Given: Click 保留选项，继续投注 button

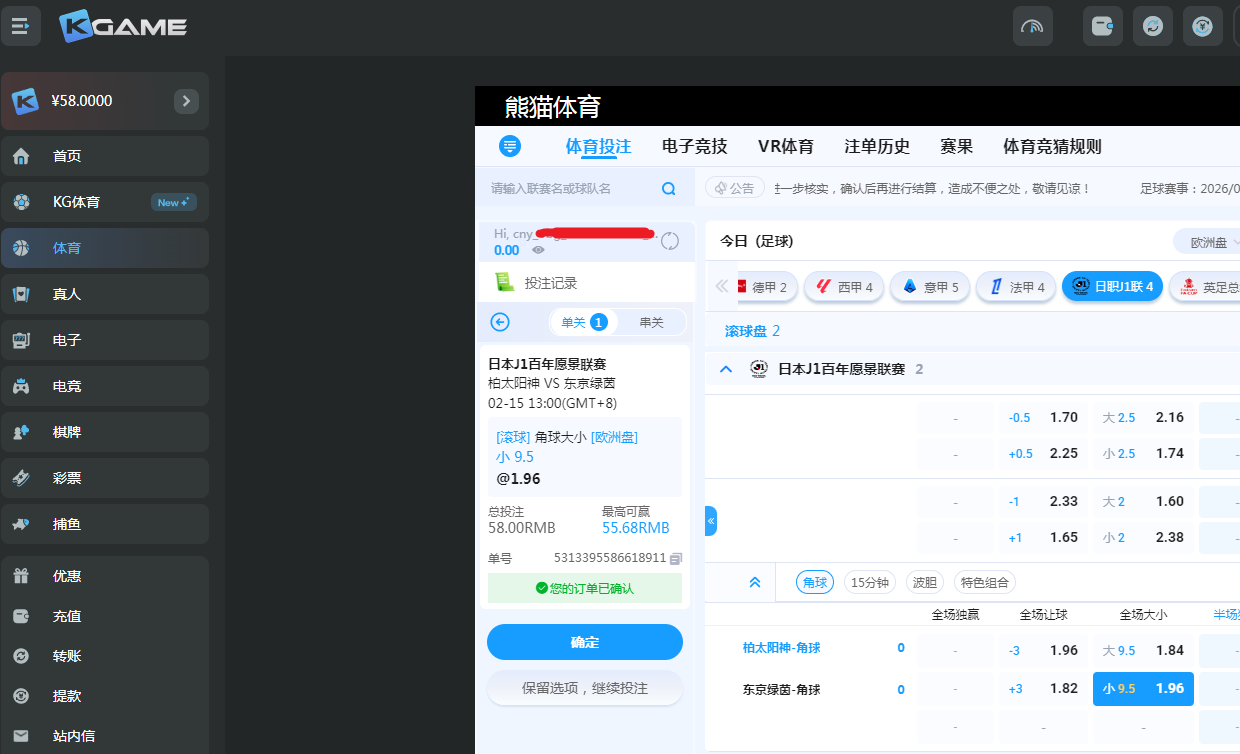Looking at the screenshot, I should click(585, 688).
